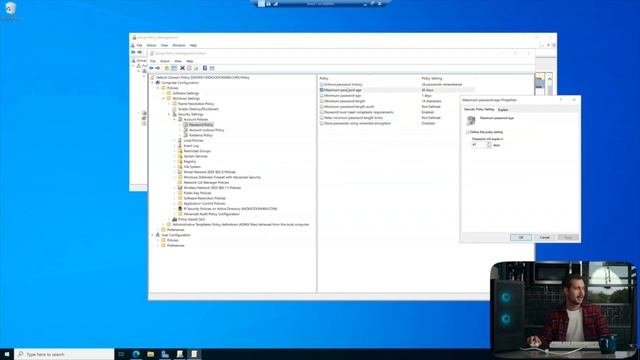Expand the Administrative Templates node
The height and width of the screenshot is (360, 640).
click(164, 224)
